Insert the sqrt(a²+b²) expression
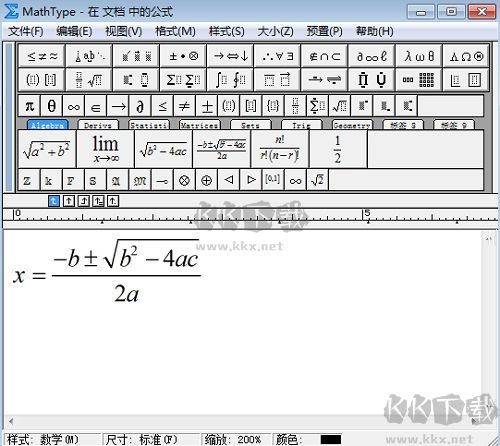 click(x=47, y=149)
